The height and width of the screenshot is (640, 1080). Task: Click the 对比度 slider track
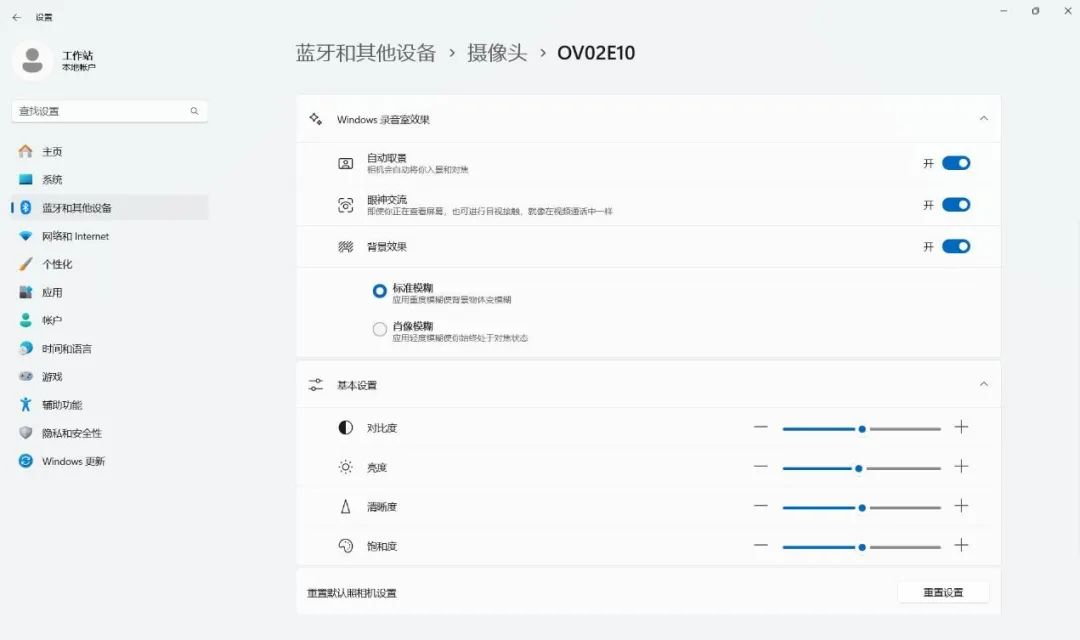coord(862,429)
